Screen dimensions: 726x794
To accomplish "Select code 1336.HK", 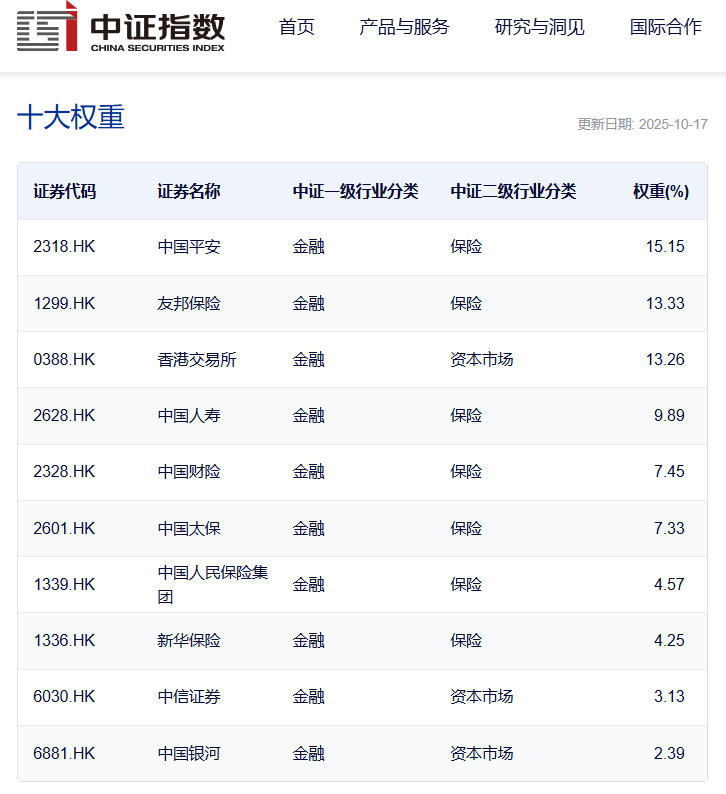I will click(x=64, y=641).
